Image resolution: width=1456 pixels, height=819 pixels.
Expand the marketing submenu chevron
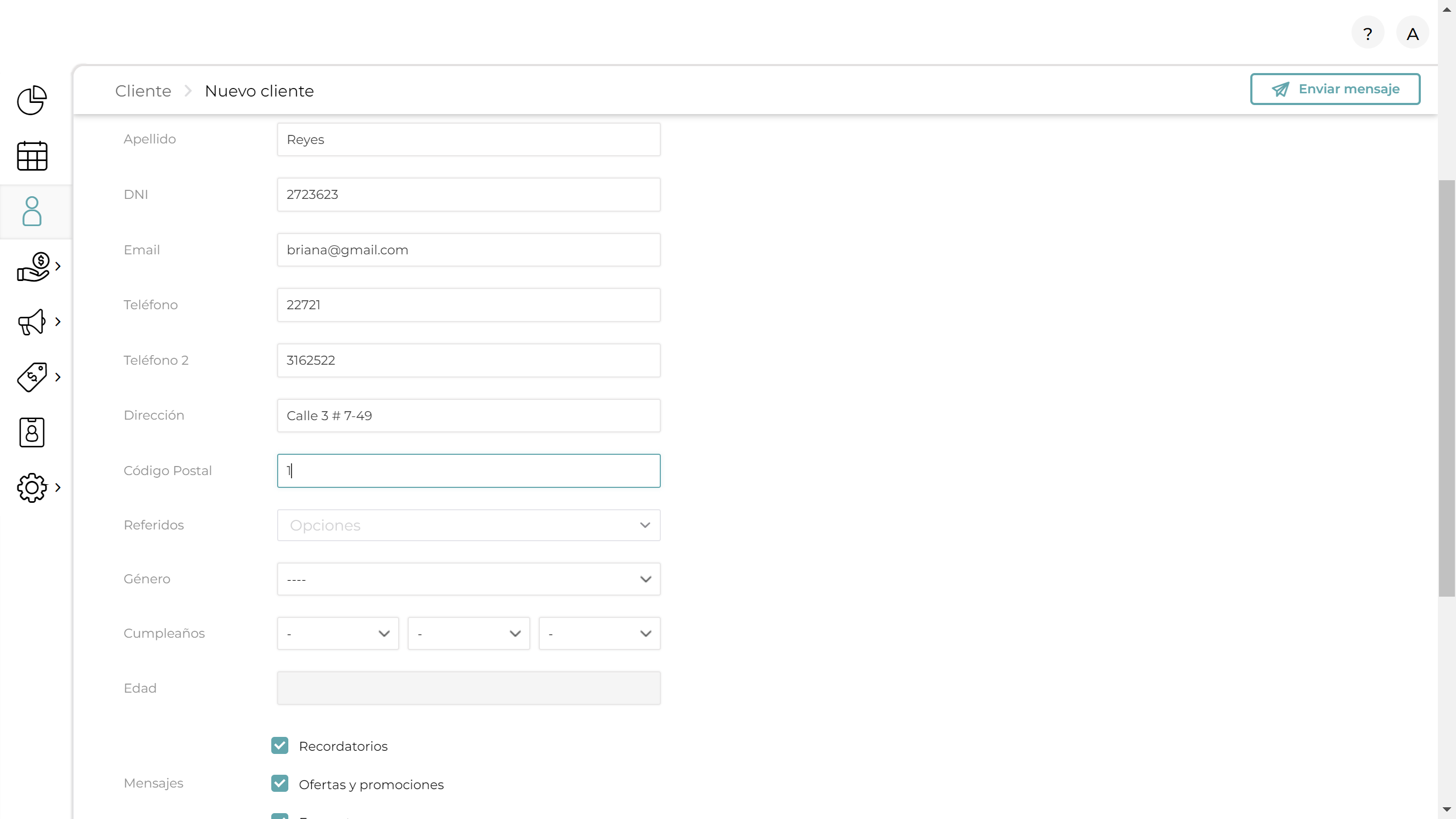[58, 322]
